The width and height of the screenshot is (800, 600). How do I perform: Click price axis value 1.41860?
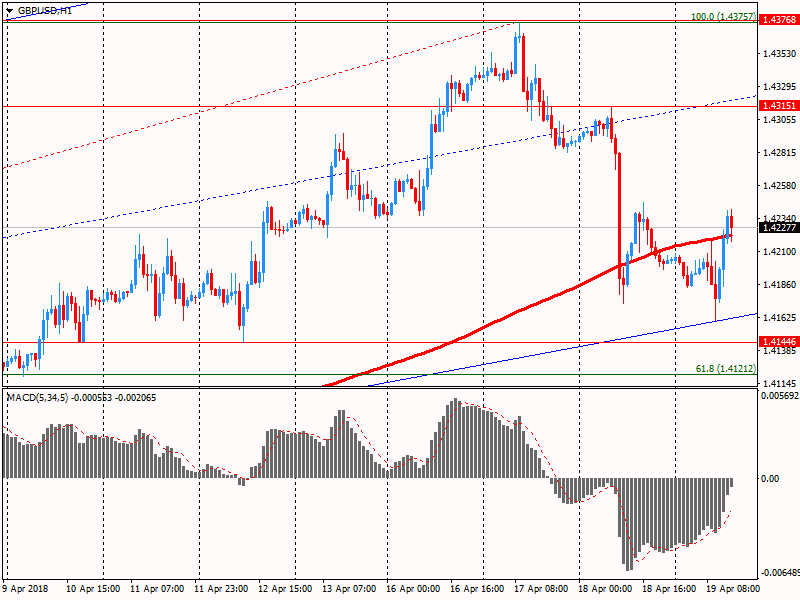coord(779,284)
